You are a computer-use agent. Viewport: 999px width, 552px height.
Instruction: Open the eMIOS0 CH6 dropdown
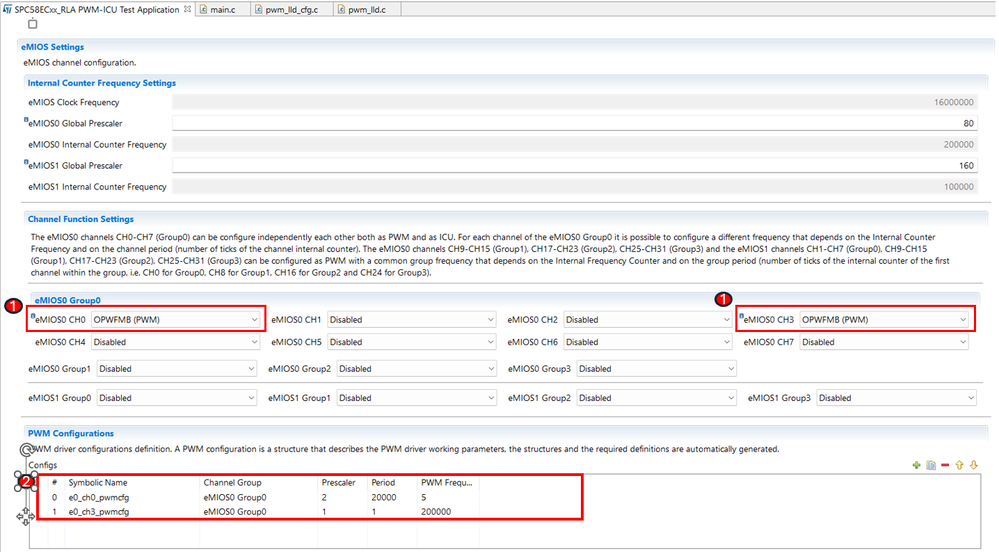click(648, 342)
